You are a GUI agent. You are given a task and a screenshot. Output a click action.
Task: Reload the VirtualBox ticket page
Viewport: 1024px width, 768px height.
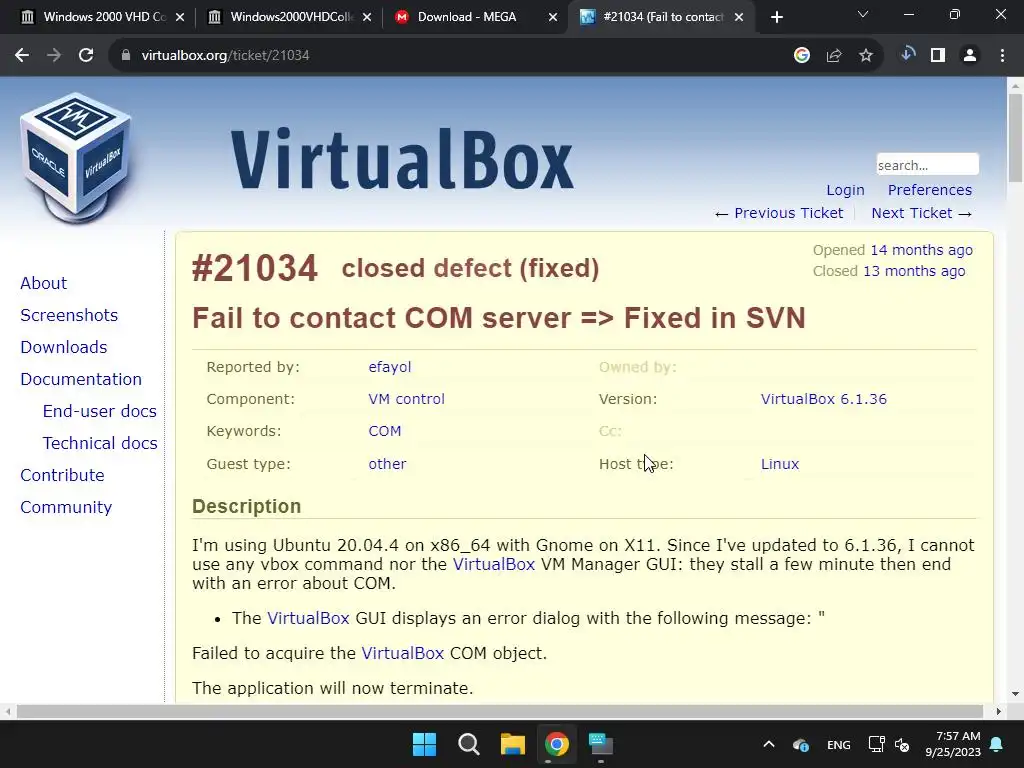(x=86, y=56)
